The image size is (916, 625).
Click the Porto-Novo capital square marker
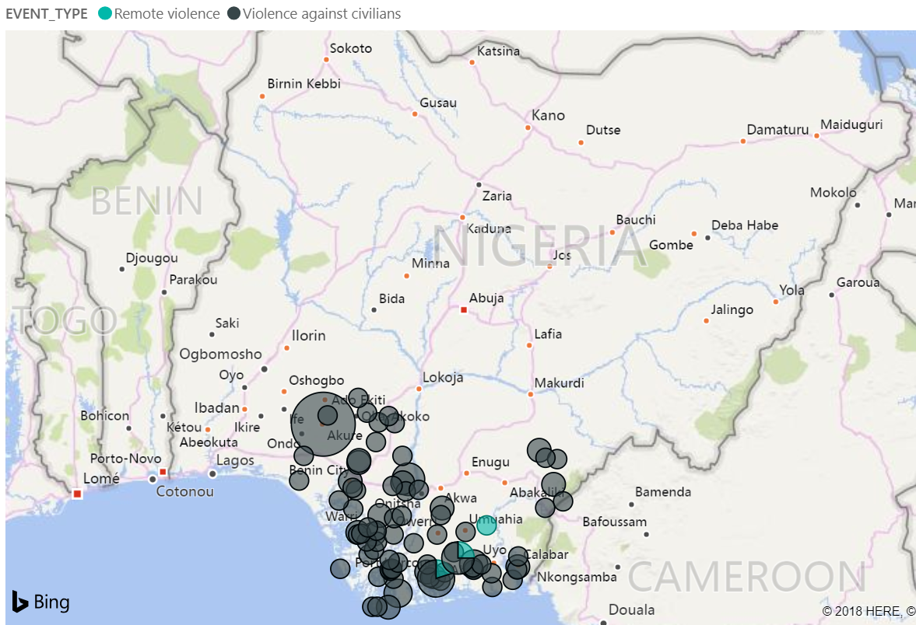pos(163,472)
